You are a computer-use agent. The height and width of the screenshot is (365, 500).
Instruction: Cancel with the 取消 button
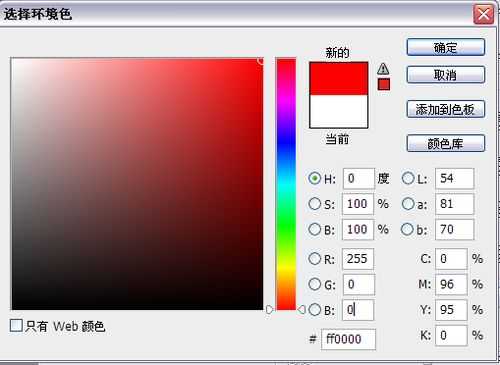point(446,75)
